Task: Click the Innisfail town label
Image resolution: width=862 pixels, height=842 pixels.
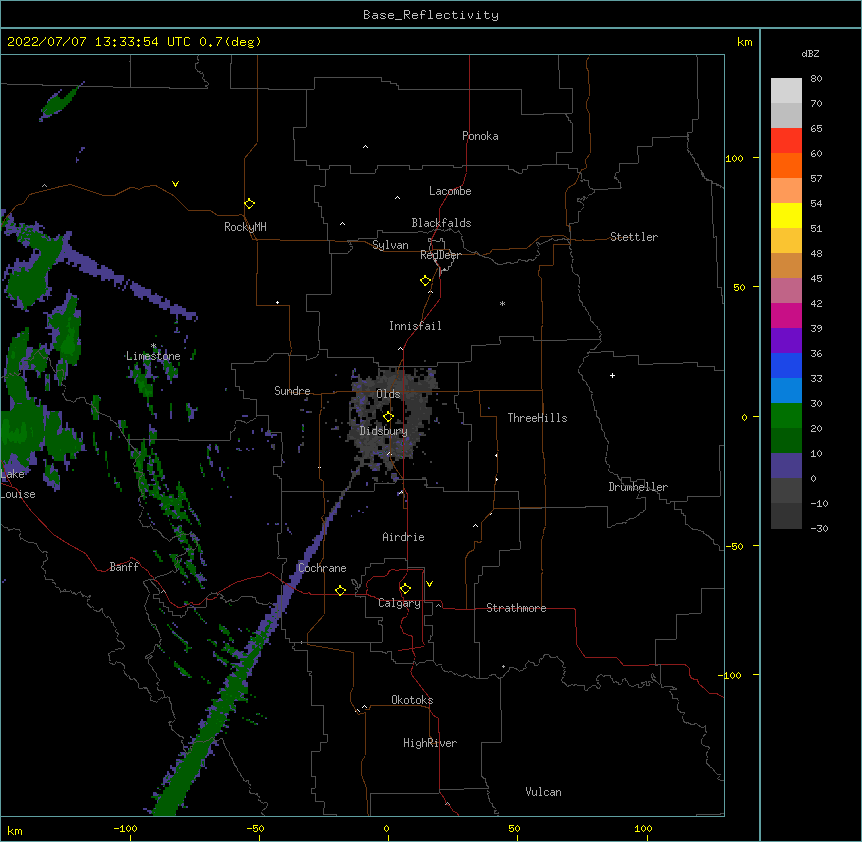Action: (415, 326)
